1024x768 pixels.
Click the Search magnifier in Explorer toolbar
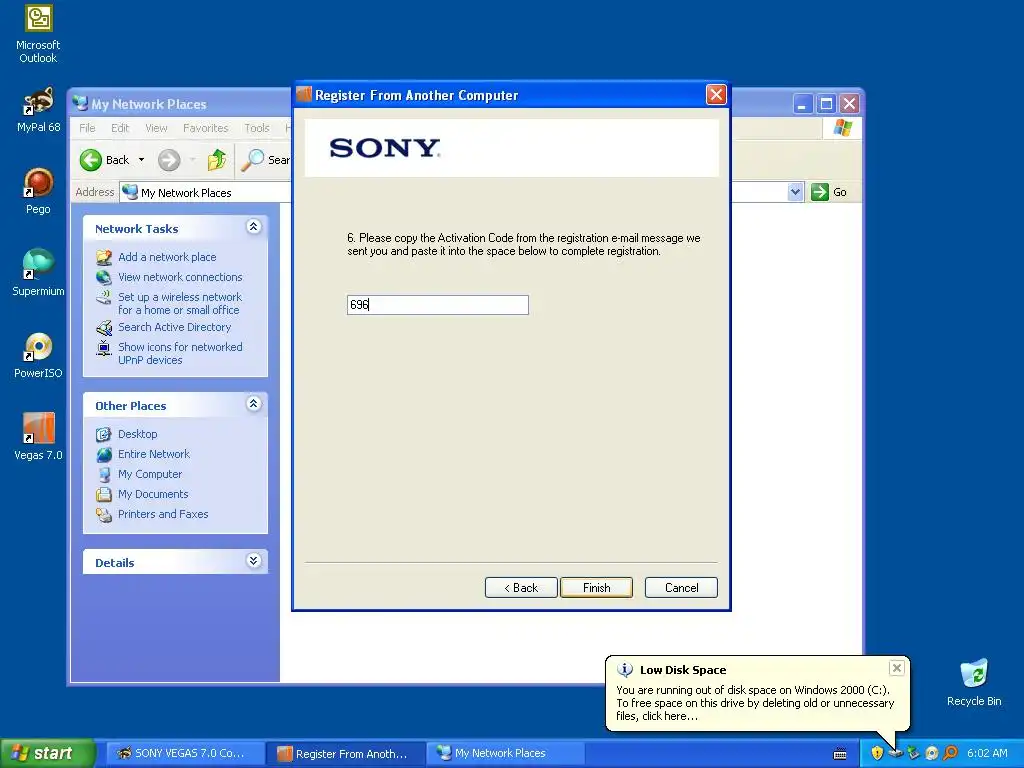(x=253, y=160)
